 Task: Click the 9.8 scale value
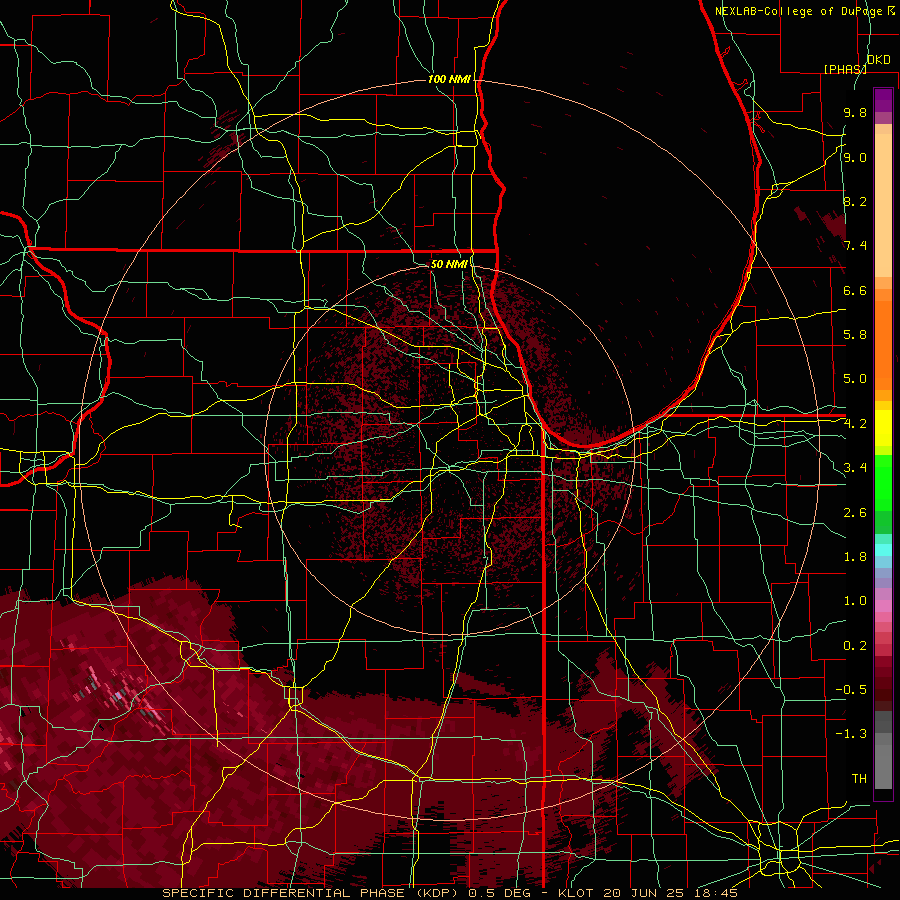pos(855,112)
